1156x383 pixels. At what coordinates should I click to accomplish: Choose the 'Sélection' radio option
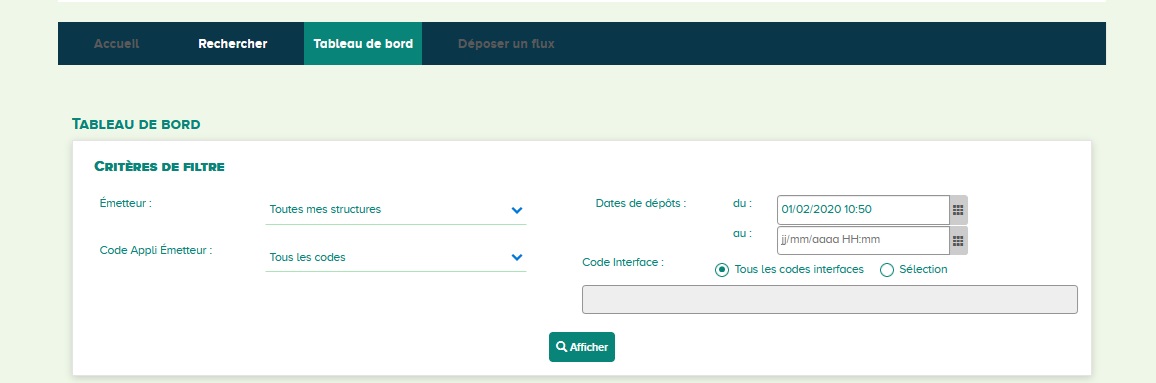click(x=887, y=270)
